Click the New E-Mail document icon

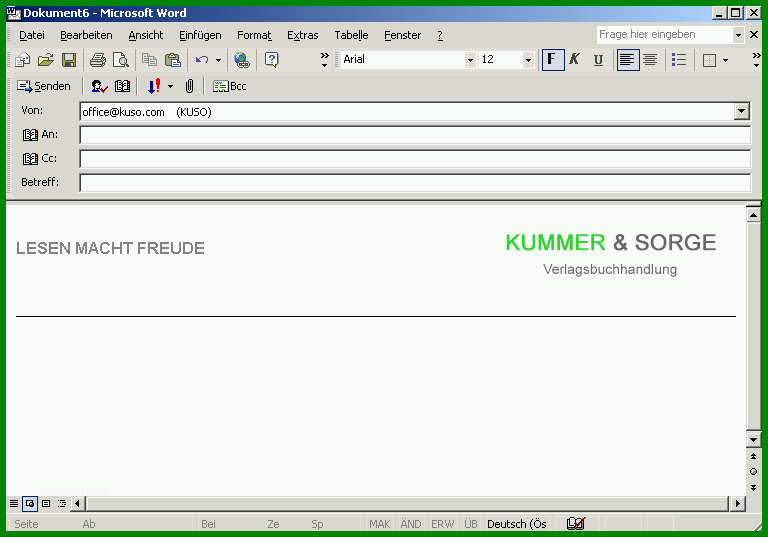coord(23,60)
